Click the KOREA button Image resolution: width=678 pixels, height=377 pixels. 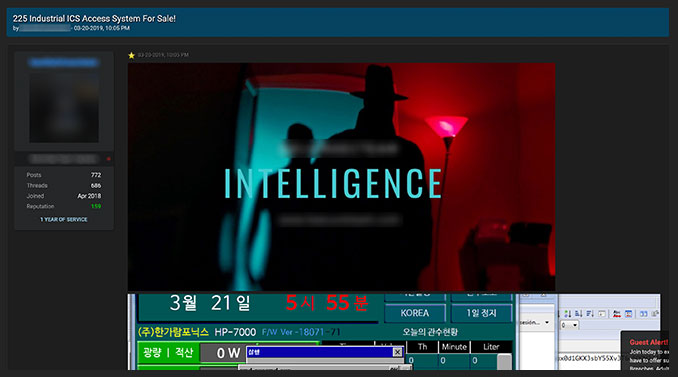[x=415, y=313]
